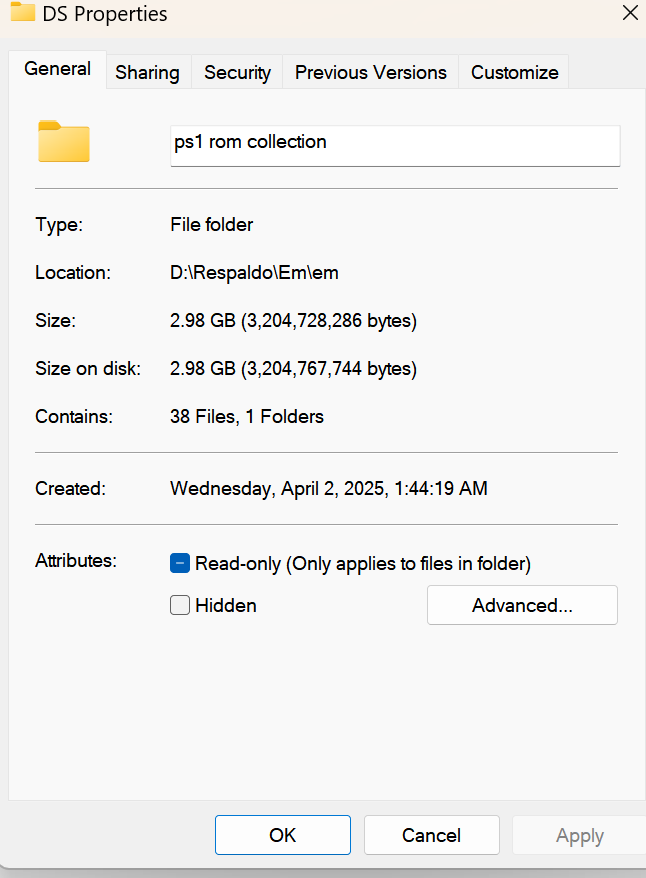Image resolution: width=646 pixels, height=878 pixels.
Task: Close the DS Properties dialog
Action: [630, 13]
